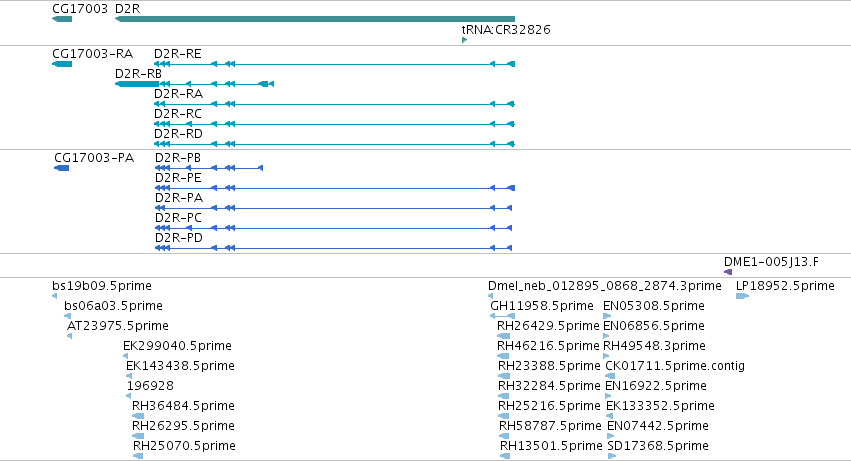The image size is (851, 461).
Task: Select the CG17003 gene label
Action: 80,9
